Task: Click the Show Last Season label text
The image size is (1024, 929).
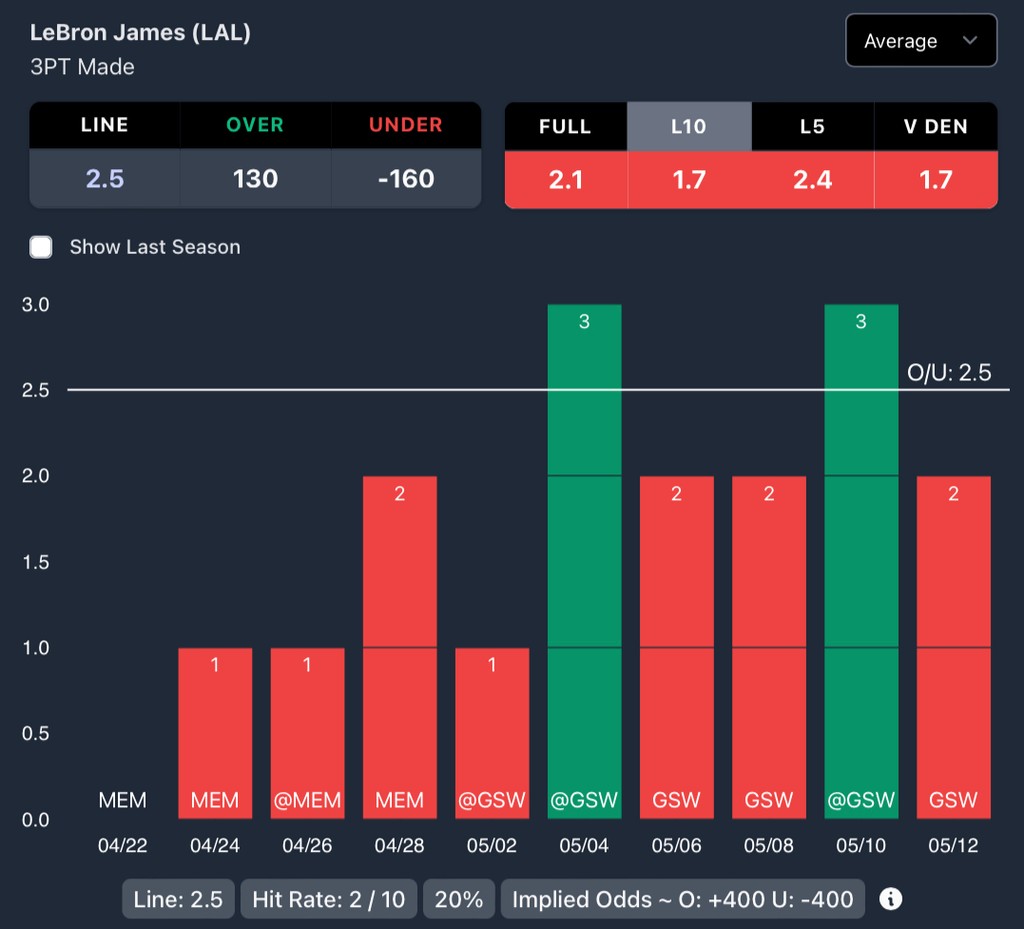Action: (x=155, y=247)
